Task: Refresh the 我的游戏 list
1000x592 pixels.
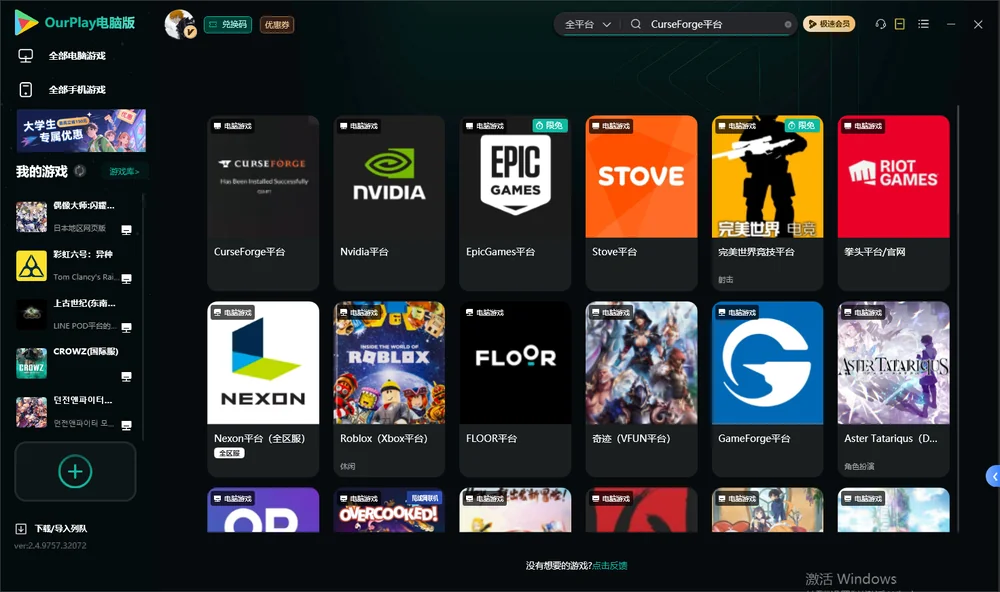Action: [x=80, y=171]
